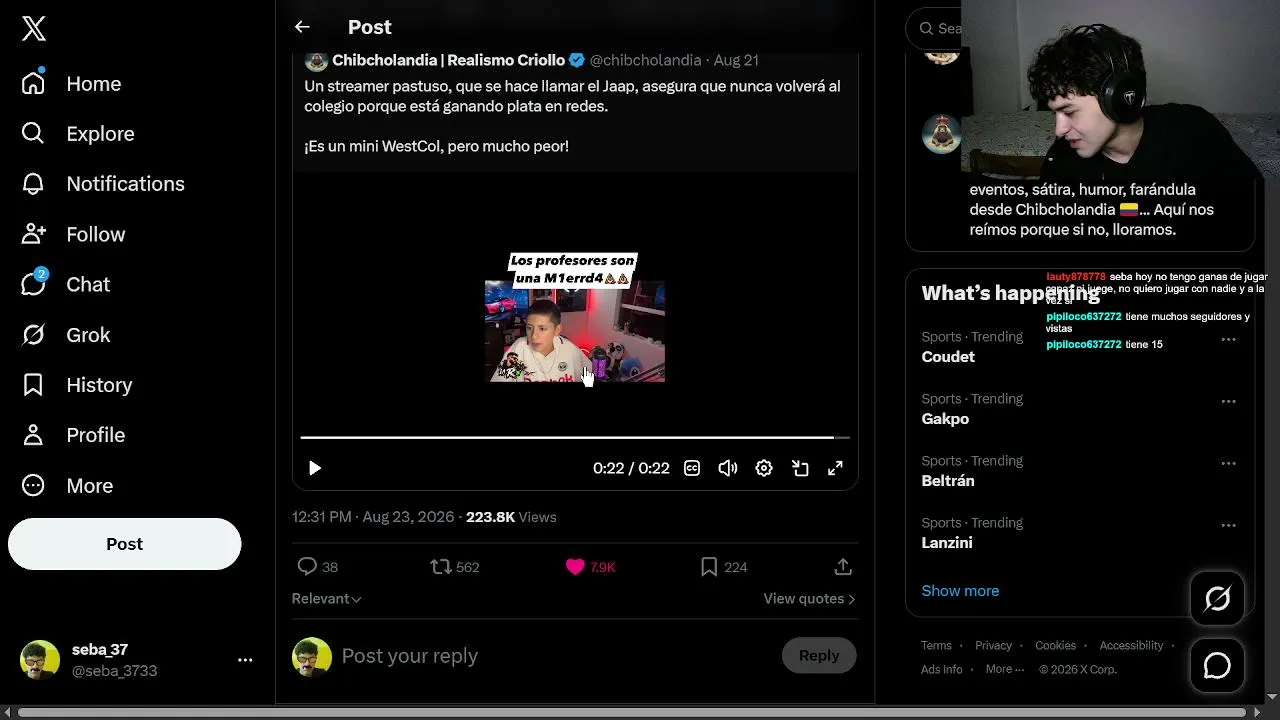The height and width of the screenshot is (720, 1280).
Task: Go to Profile in the sidebar
Action: pyautogui.click(x=73, y=435)
